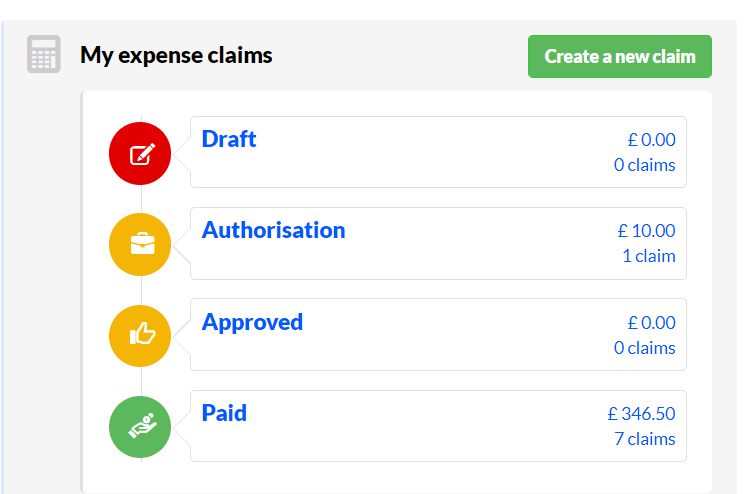Click the £ 0.00 Draft amount
Screen dimensions: 753x494
(652, 140)
